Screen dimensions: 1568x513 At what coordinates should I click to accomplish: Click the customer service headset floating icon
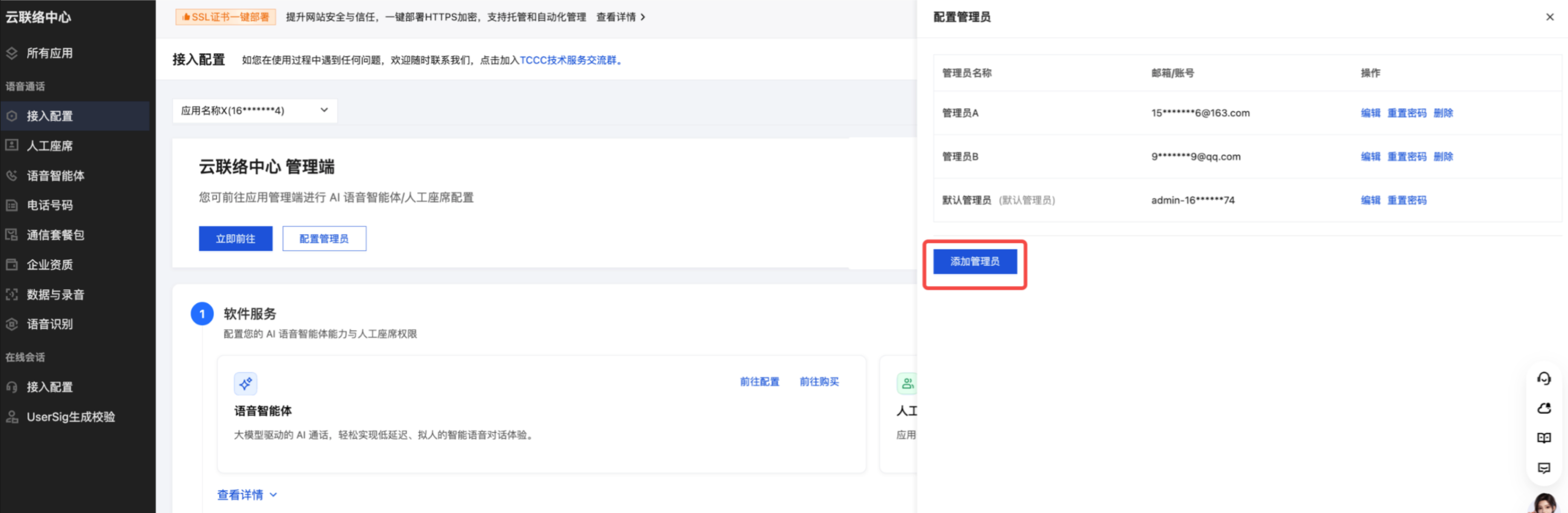tap(1544, 379)
